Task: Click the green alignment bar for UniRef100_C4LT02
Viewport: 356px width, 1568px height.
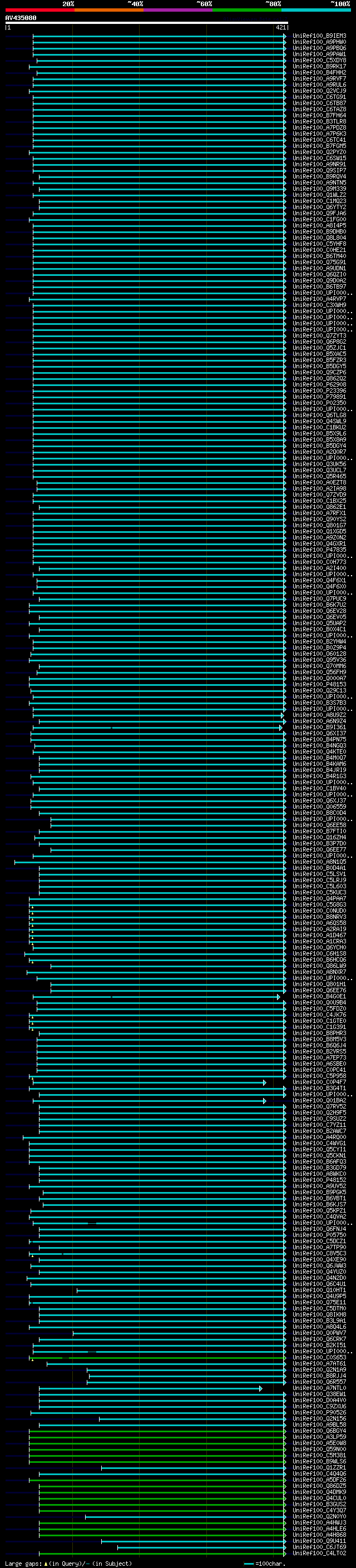Action: (x=162, y=1553)
